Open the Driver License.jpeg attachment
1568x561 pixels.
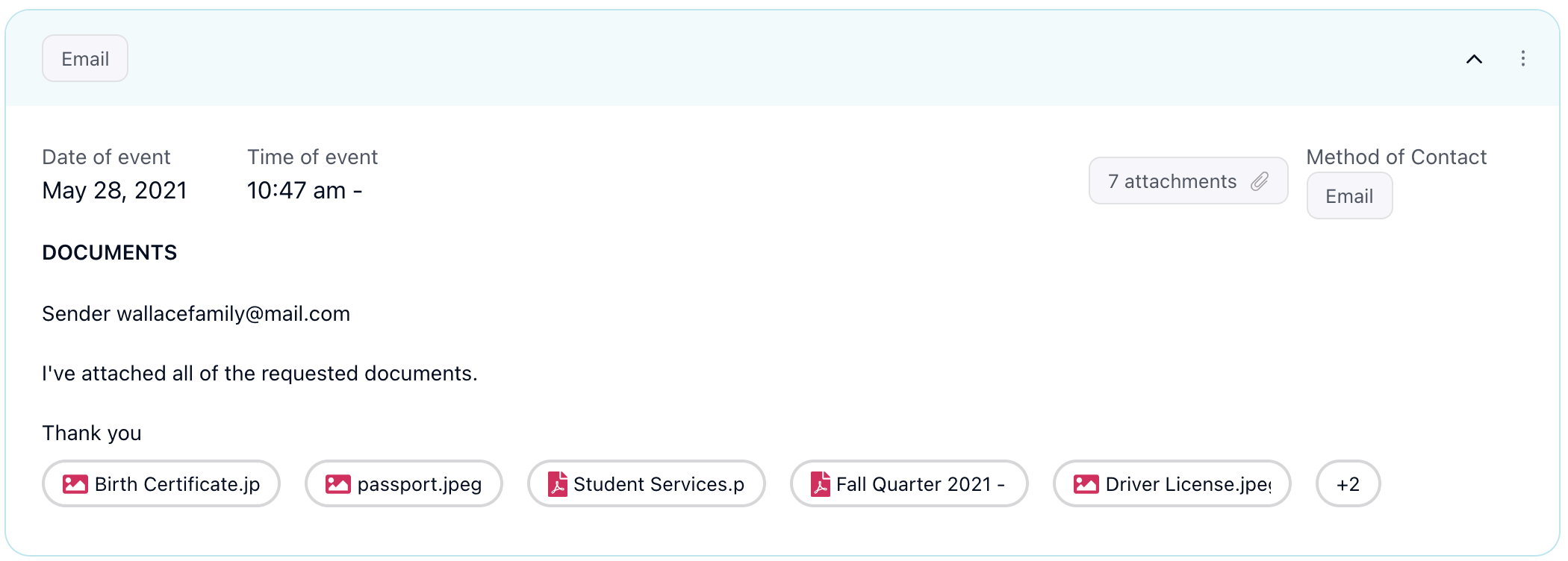1188,484
